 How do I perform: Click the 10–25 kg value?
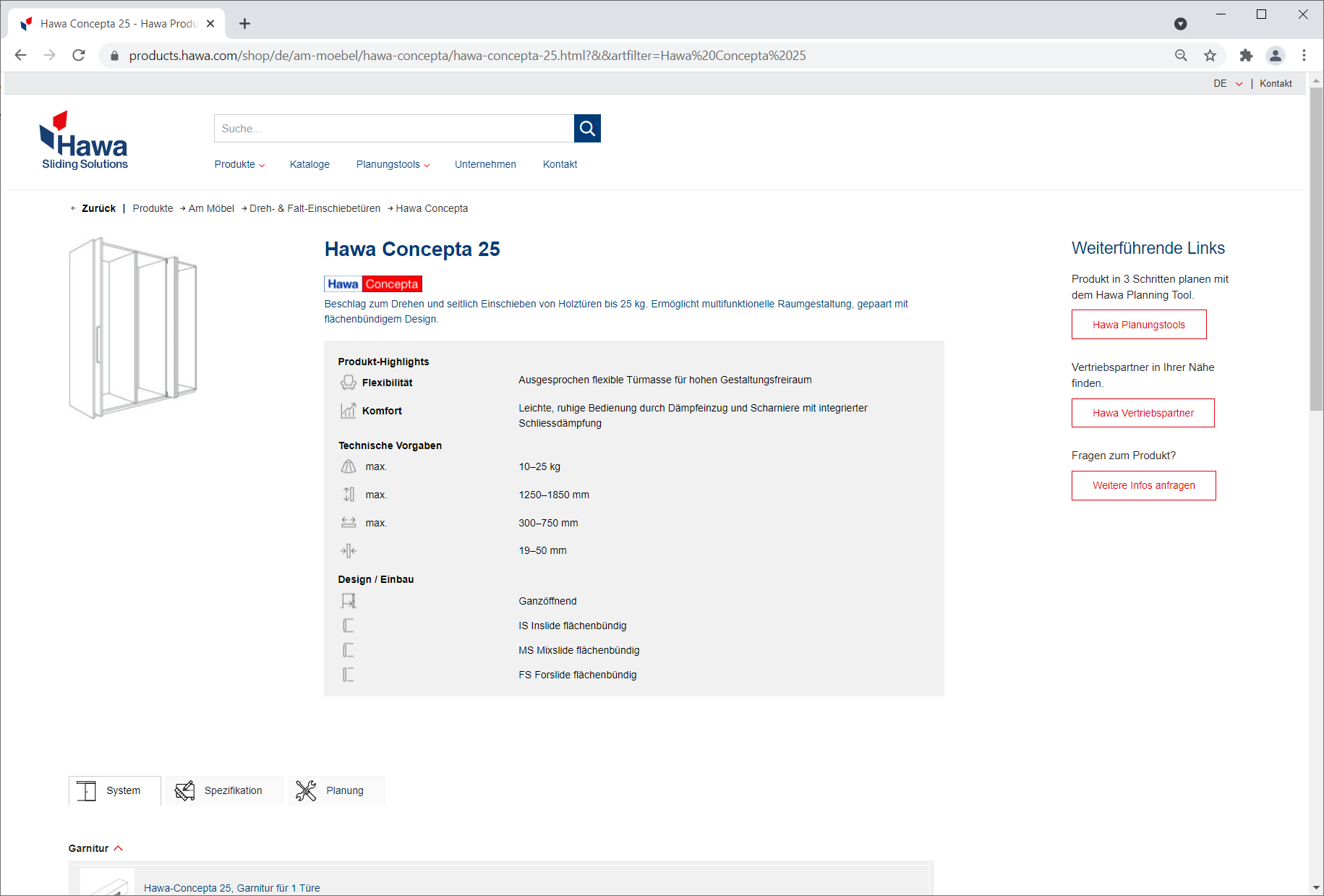(x=539, y=466)
